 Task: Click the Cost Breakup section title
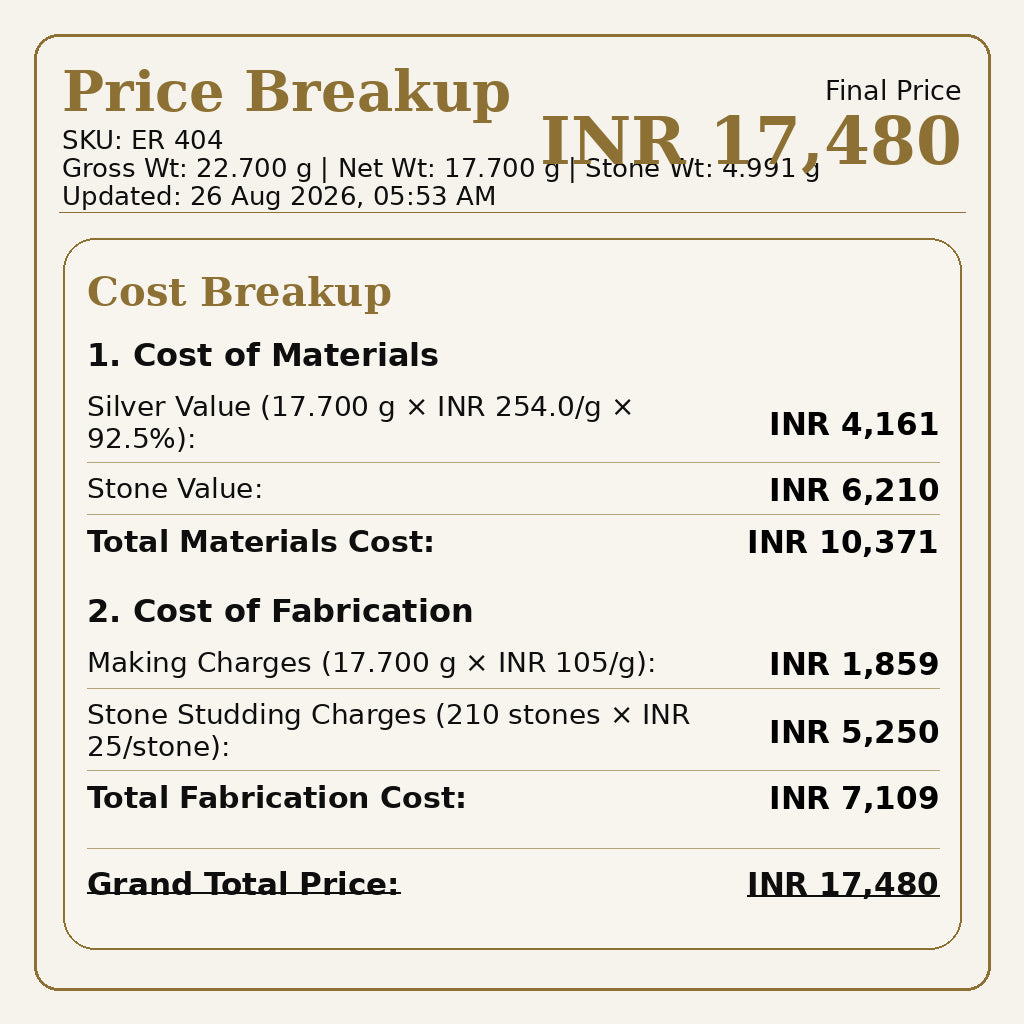click(x=239, y=291)
